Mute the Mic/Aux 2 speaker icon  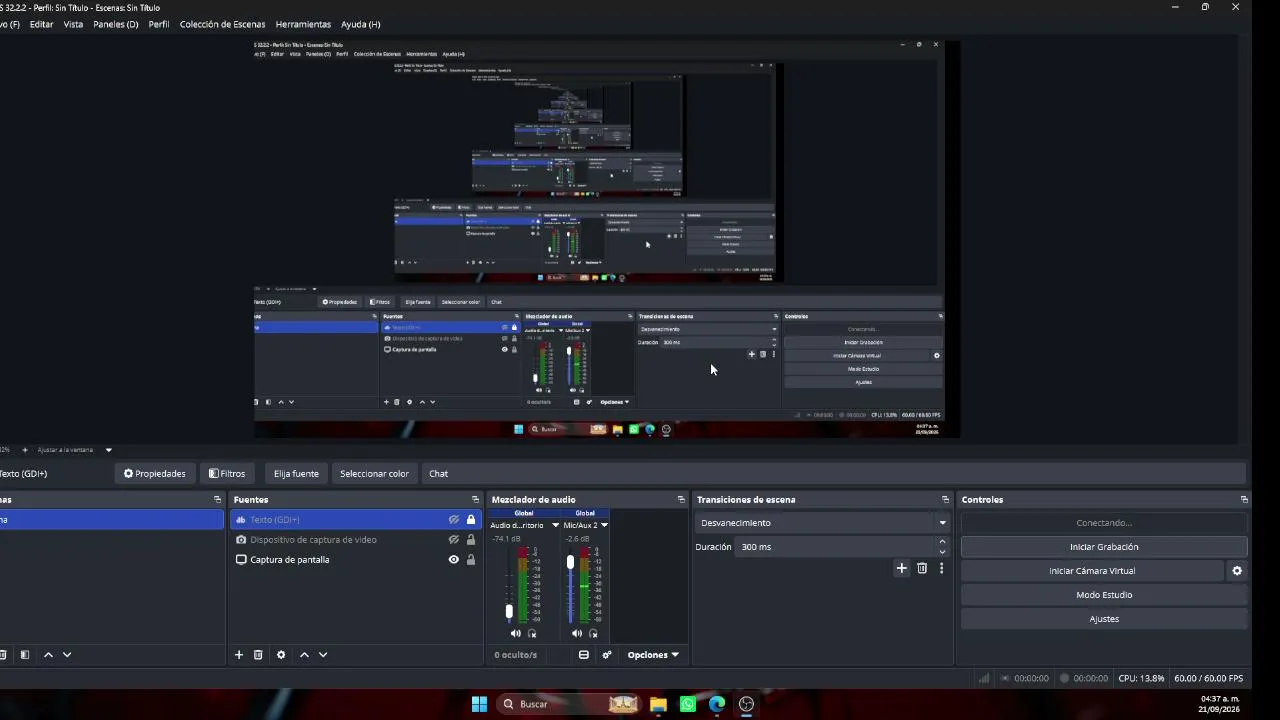(x=577, y=633)
